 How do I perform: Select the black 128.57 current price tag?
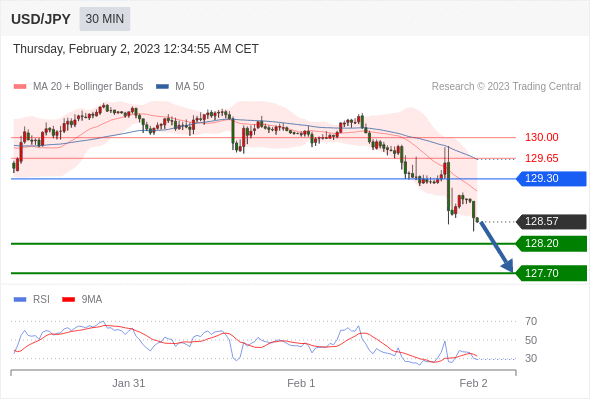pyautogui.click(x=552, y=222)
